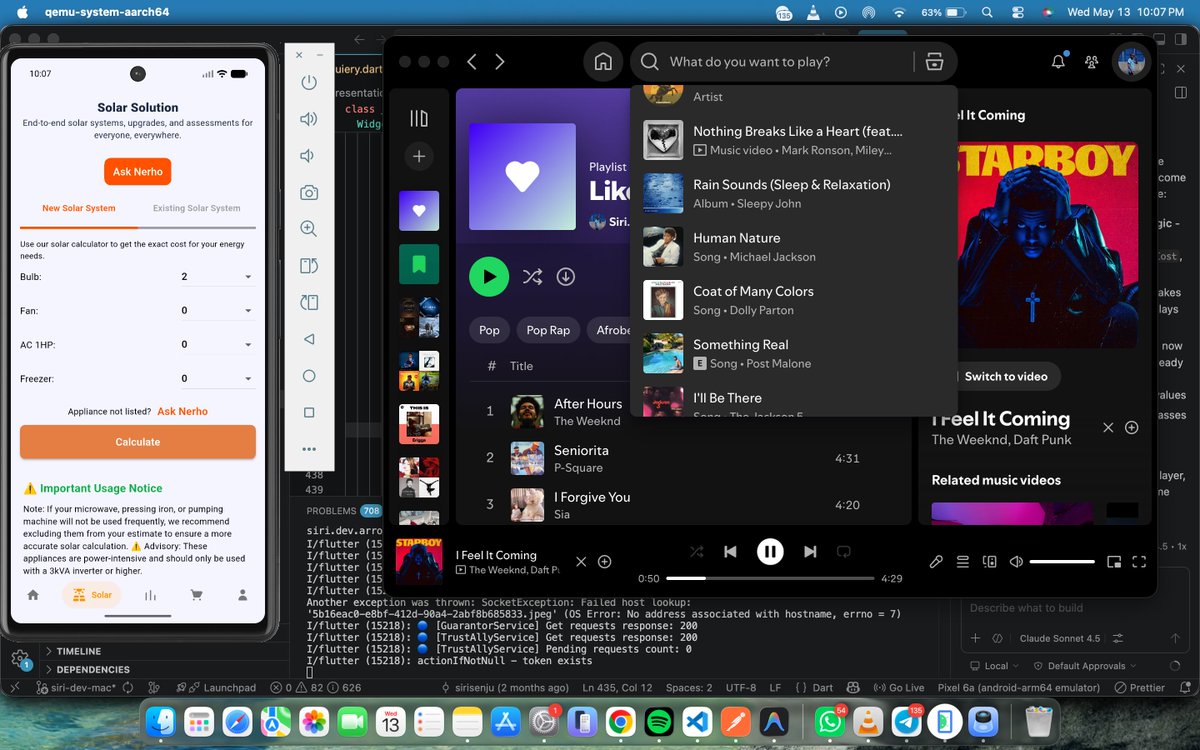Viewport: 1200px width, 750px height.
Task: Download the Liked Songs playlist
Action: coord(566,276)
